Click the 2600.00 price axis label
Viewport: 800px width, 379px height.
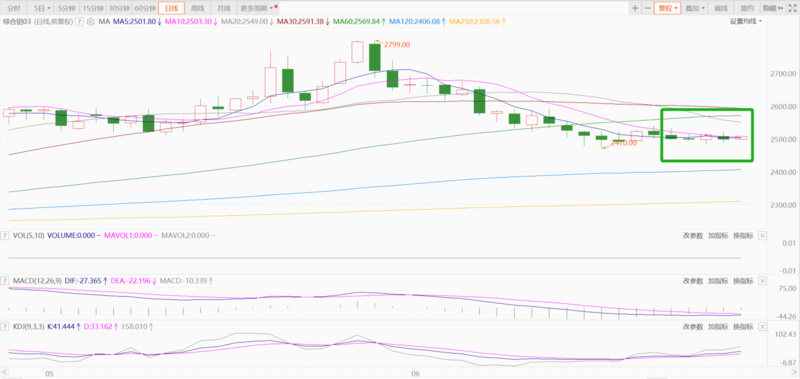(784, 107)
